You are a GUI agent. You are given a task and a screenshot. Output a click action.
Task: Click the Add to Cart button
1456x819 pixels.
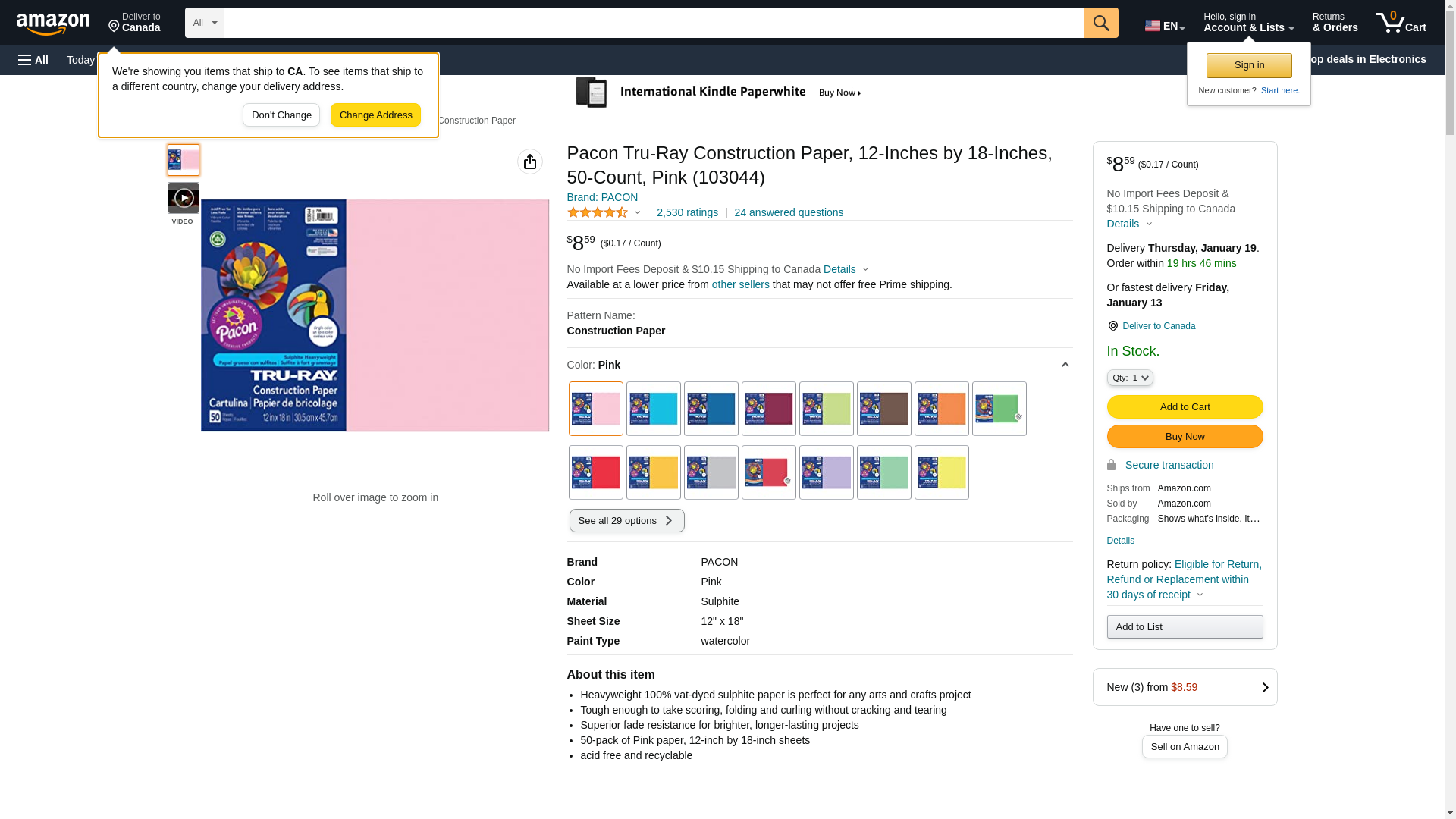[x=1184, y=407]
